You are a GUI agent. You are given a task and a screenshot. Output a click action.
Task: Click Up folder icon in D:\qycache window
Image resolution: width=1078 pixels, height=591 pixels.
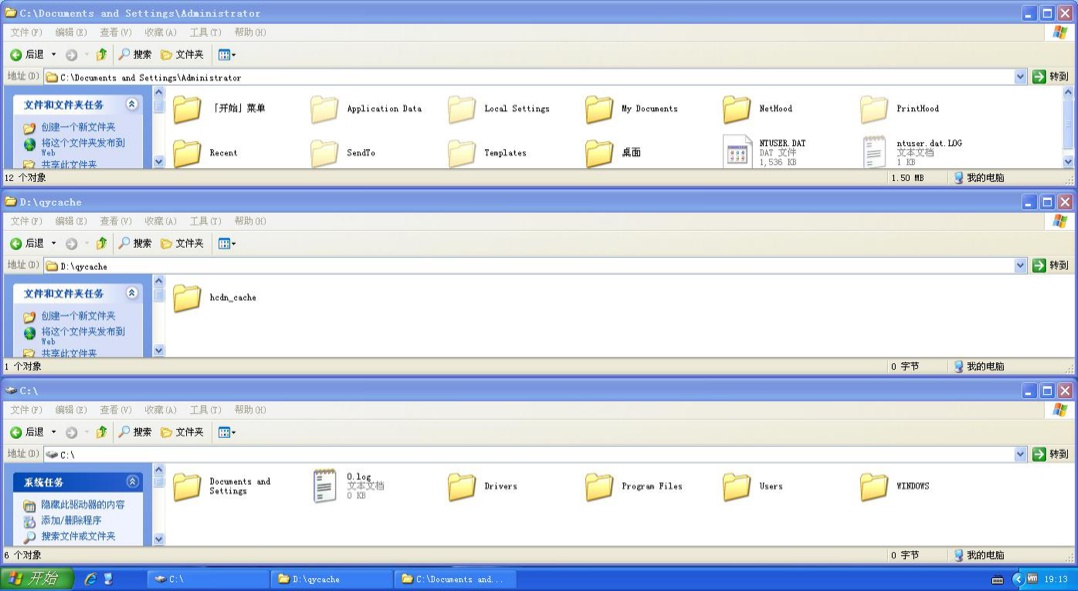[x=101, y=244]
